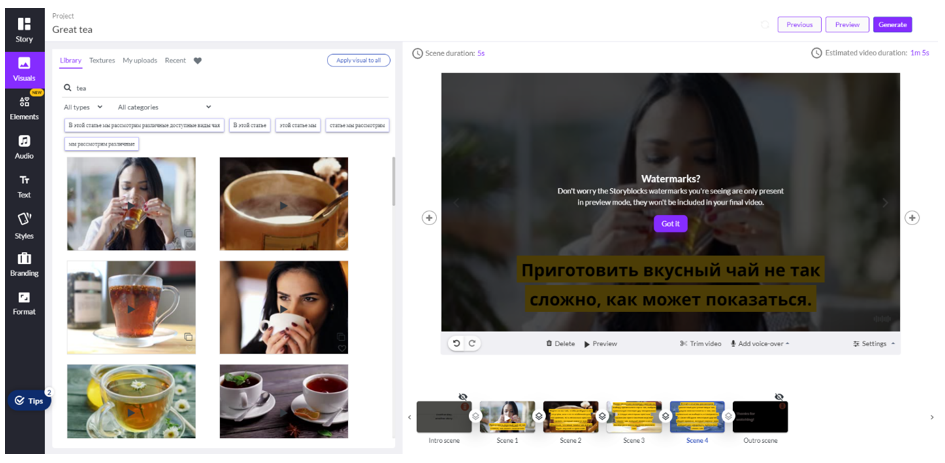Add a scene before using left plus
Screen dimensions: 945x463
coord(429,218)
